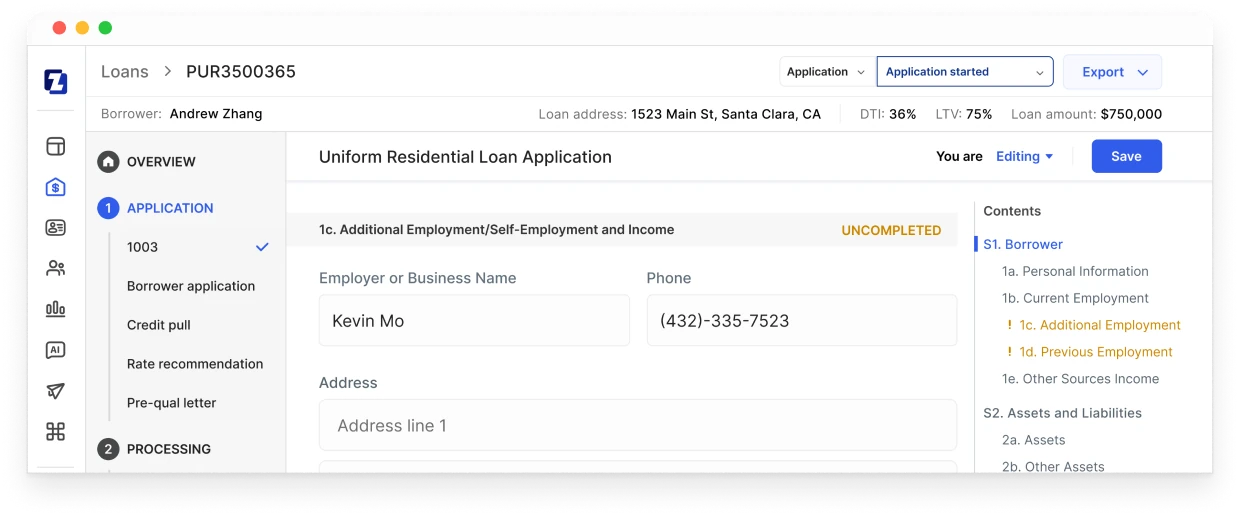The height and width of the screenshot is (516, 1240).
Task: Click warning icon beside 1c. Additional Employment
Action: pyautogui.click(x=1010, y=325)
